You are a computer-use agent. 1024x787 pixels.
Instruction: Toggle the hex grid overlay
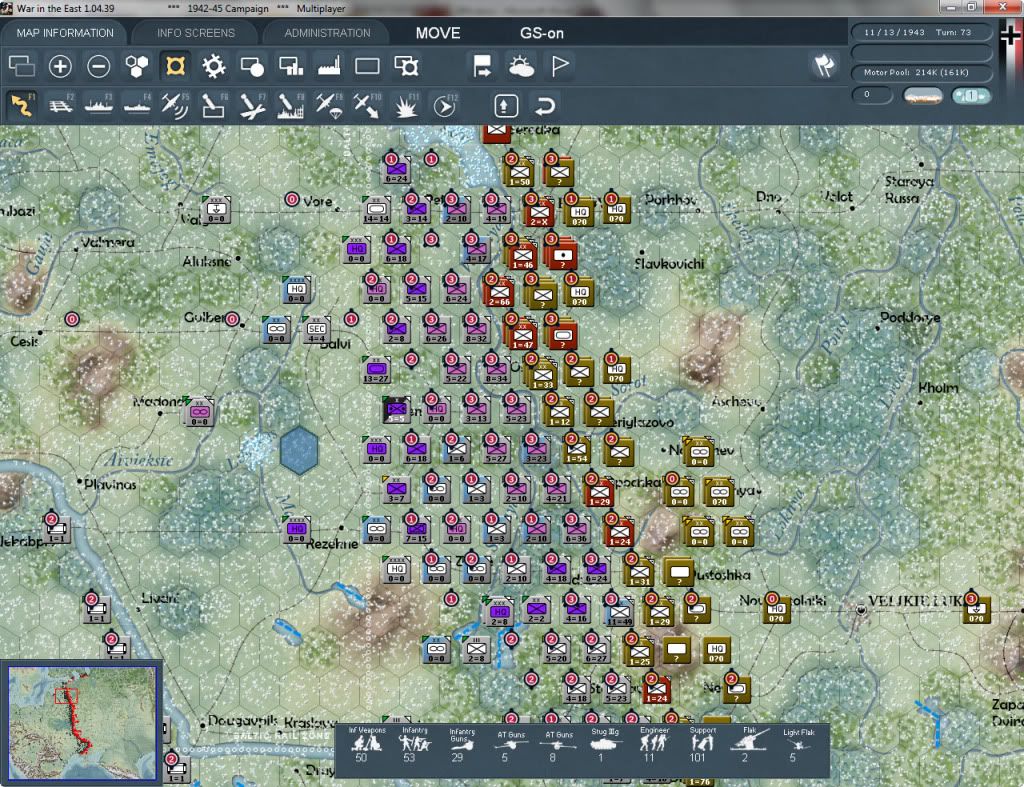(x=136, y=66)
